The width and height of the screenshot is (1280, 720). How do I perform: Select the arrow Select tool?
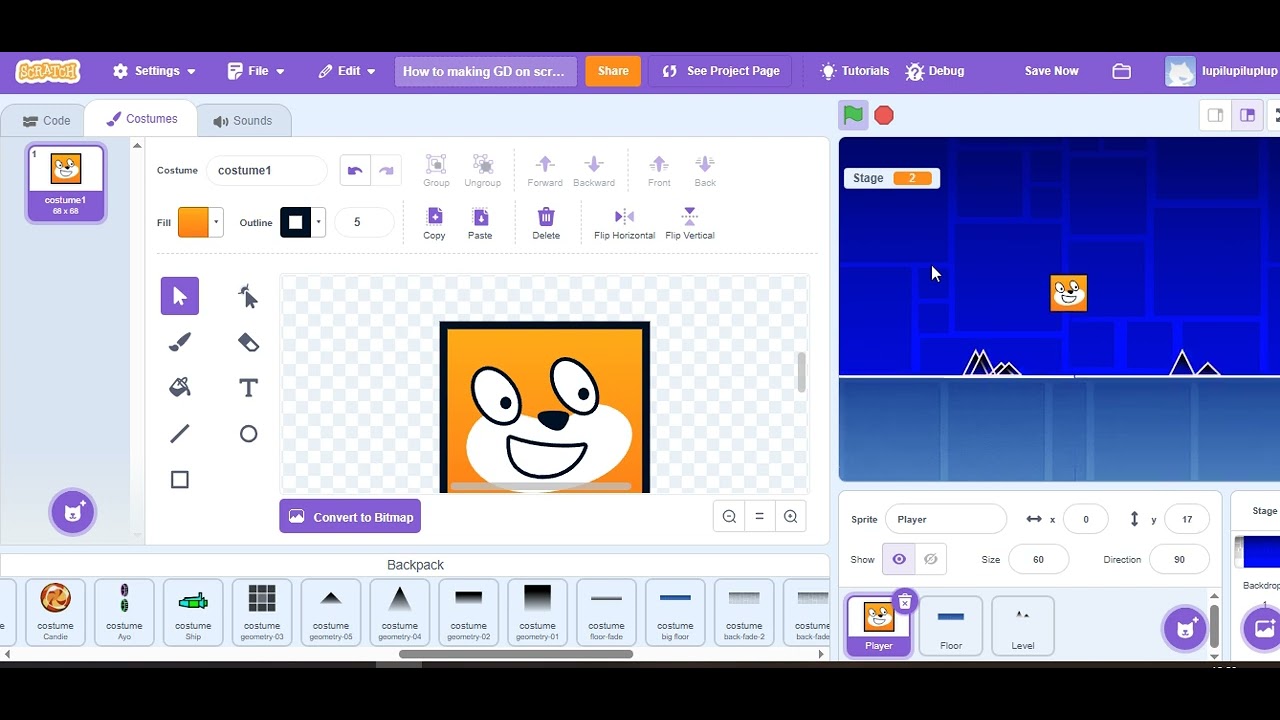coord(180,296)
